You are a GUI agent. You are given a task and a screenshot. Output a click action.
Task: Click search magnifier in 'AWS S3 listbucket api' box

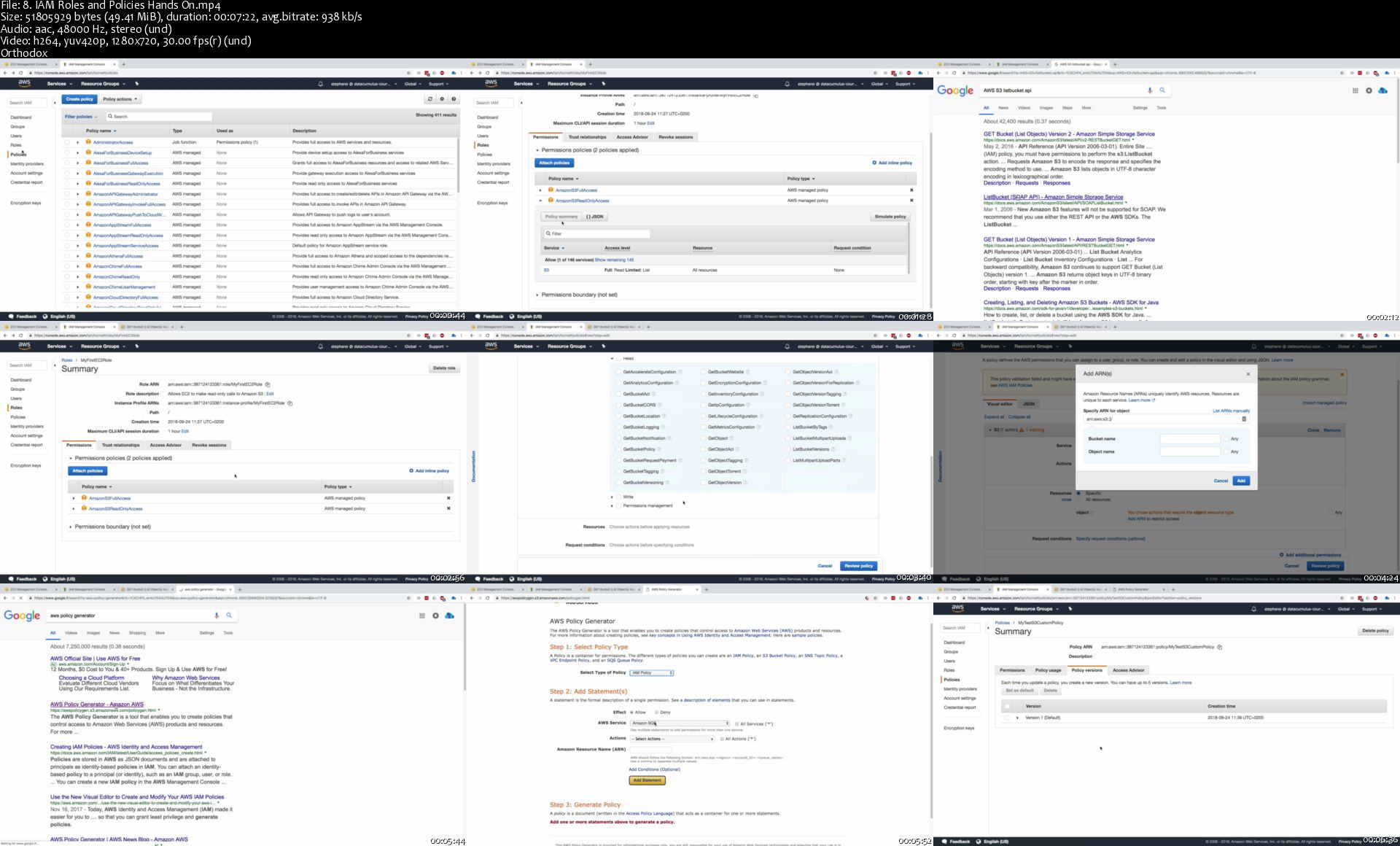pos(1162,90)
